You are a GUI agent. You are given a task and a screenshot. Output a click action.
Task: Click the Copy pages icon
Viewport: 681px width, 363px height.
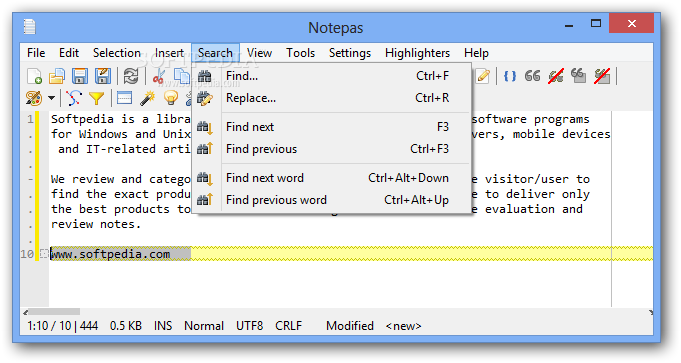tap(182, 76)
